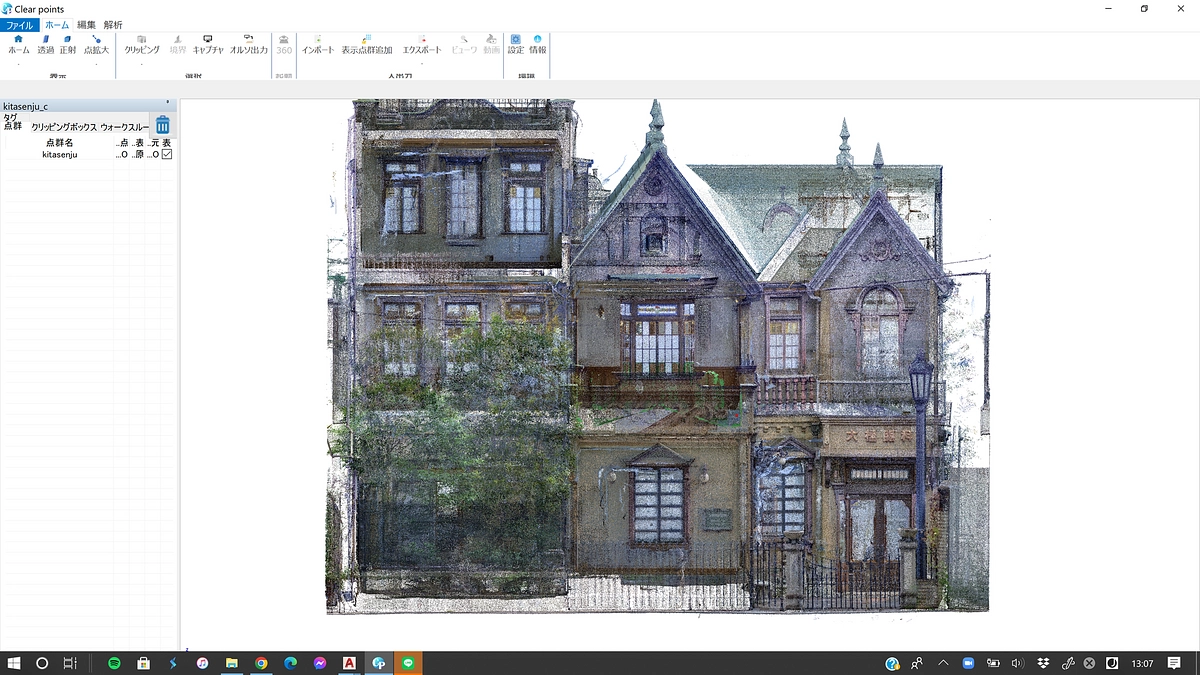The height and width of the screenshot is (675, 1200).
Task: Click the インポート import icon
Action: (x=318, y=44)
